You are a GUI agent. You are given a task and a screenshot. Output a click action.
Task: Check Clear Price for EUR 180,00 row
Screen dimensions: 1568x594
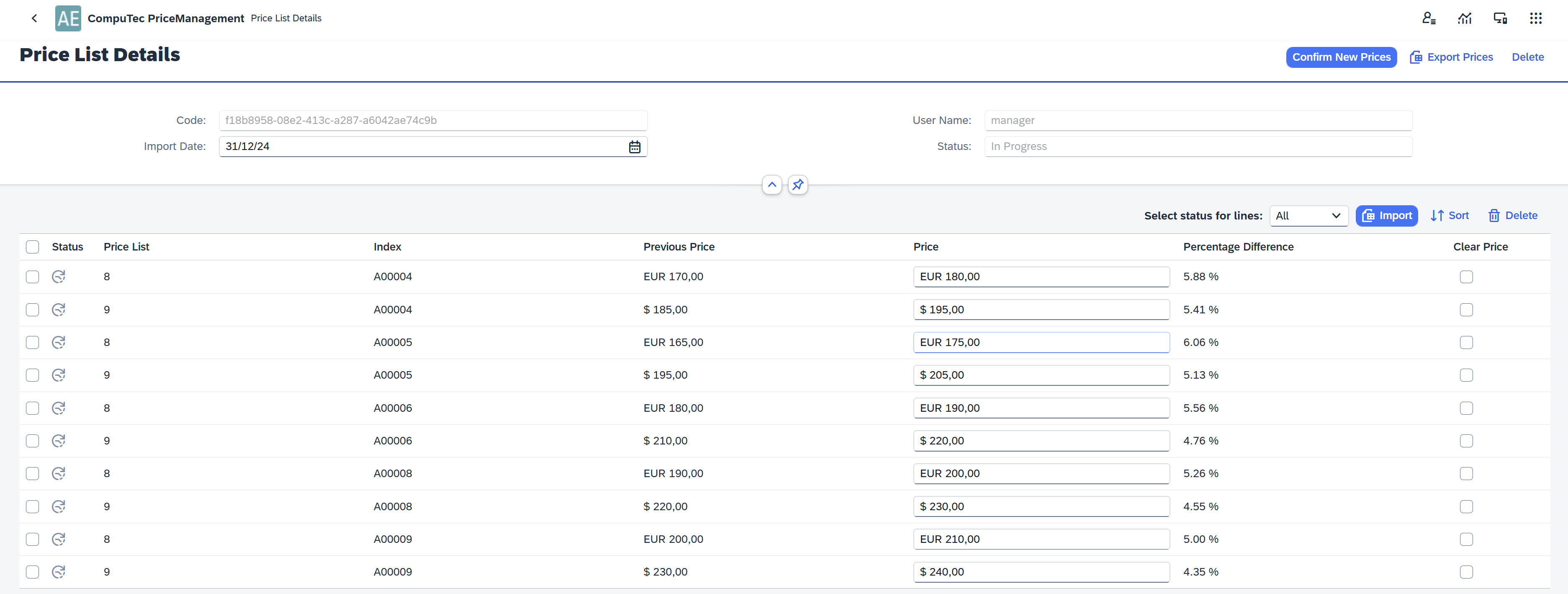1466,276
